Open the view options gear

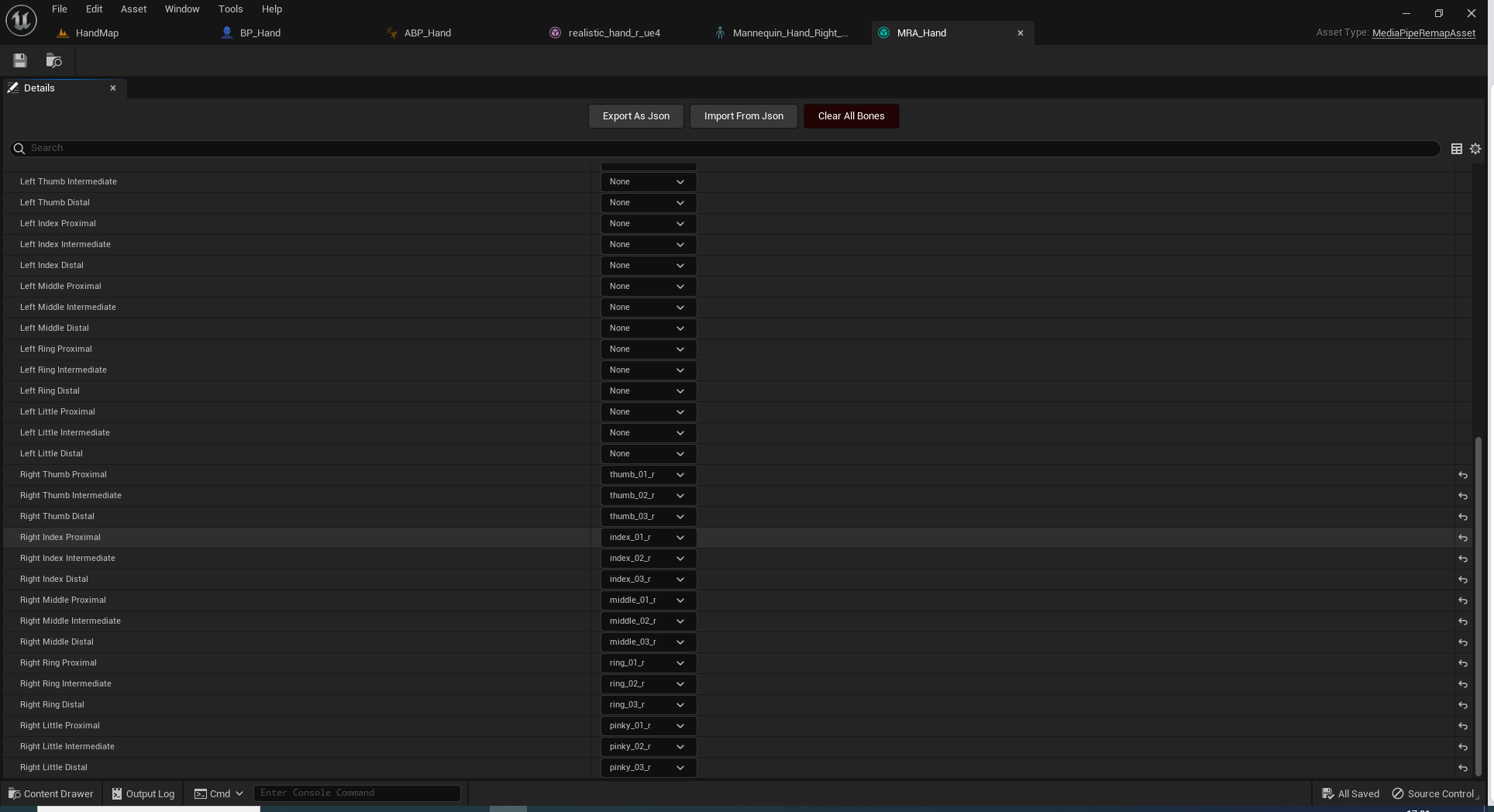pos(1475,148)
